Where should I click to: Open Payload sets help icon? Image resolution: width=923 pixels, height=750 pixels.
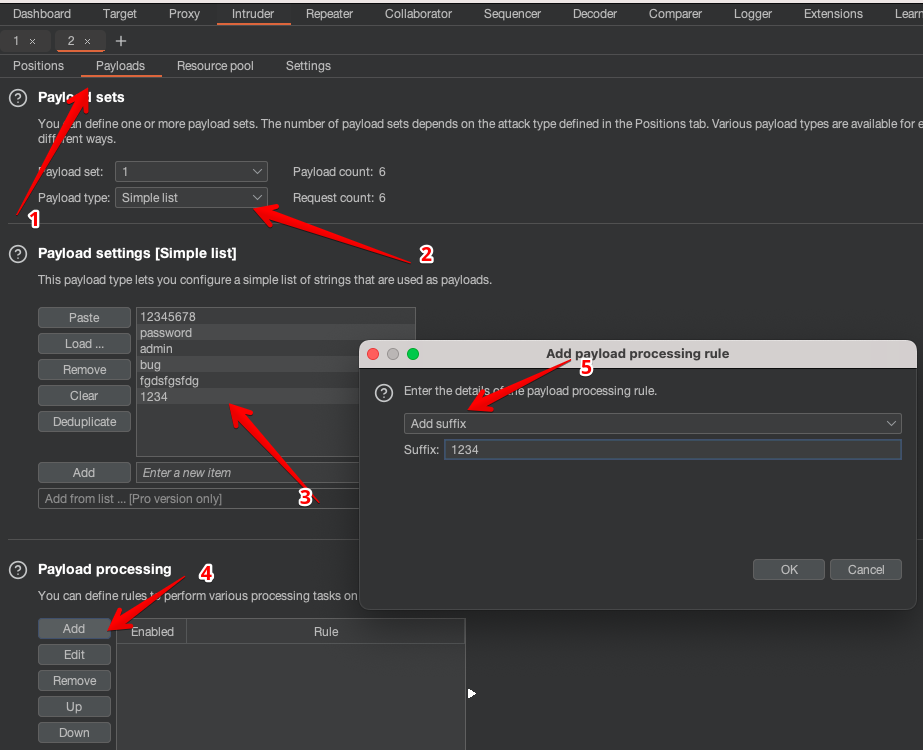pos(18,98)
